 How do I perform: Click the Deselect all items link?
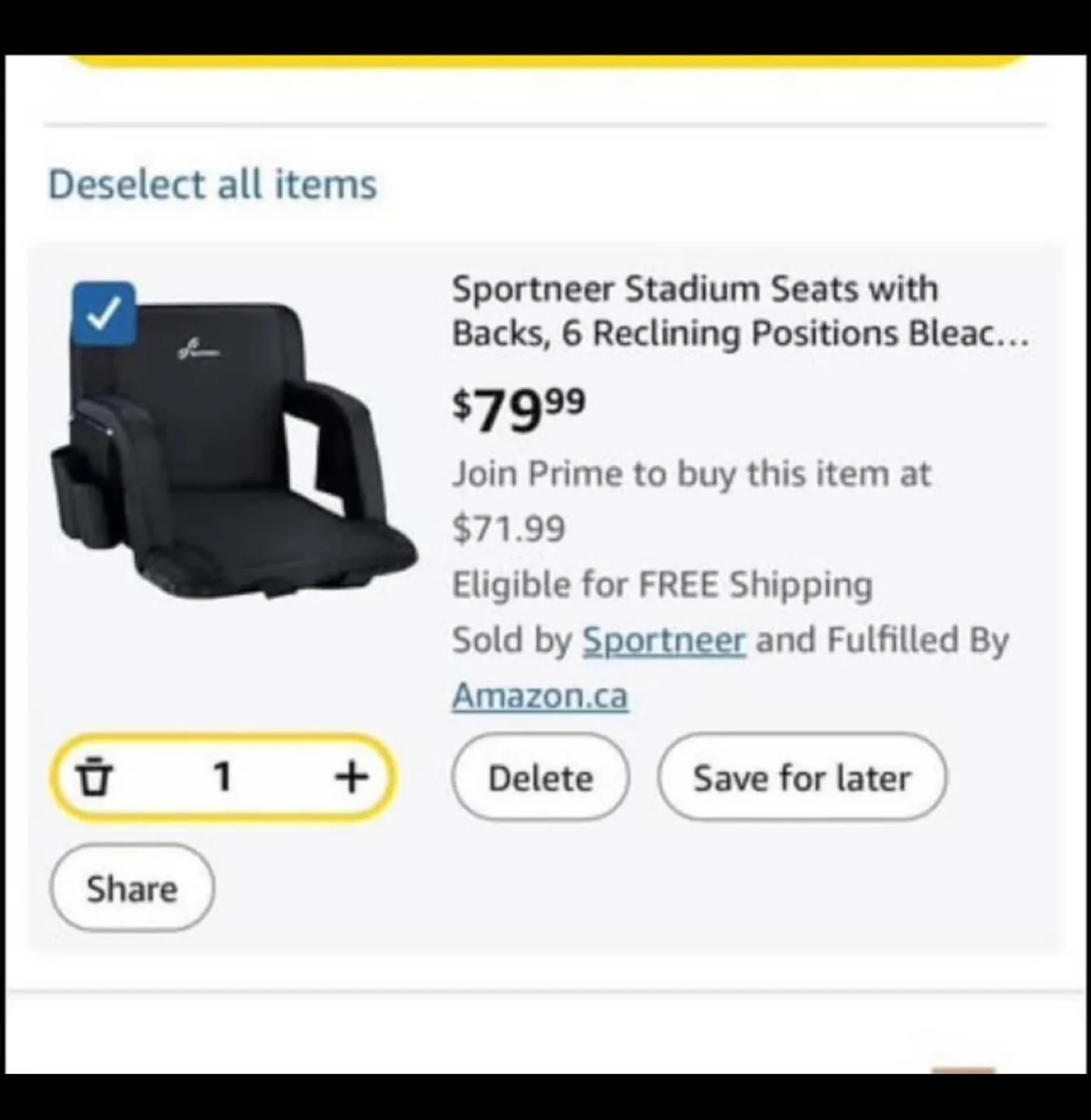[212, 185]
